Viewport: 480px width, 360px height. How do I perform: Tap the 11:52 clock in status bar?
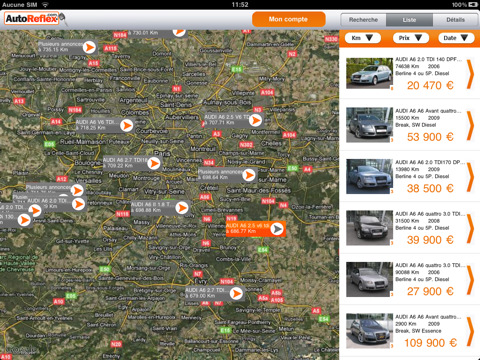tap(240, 4)
